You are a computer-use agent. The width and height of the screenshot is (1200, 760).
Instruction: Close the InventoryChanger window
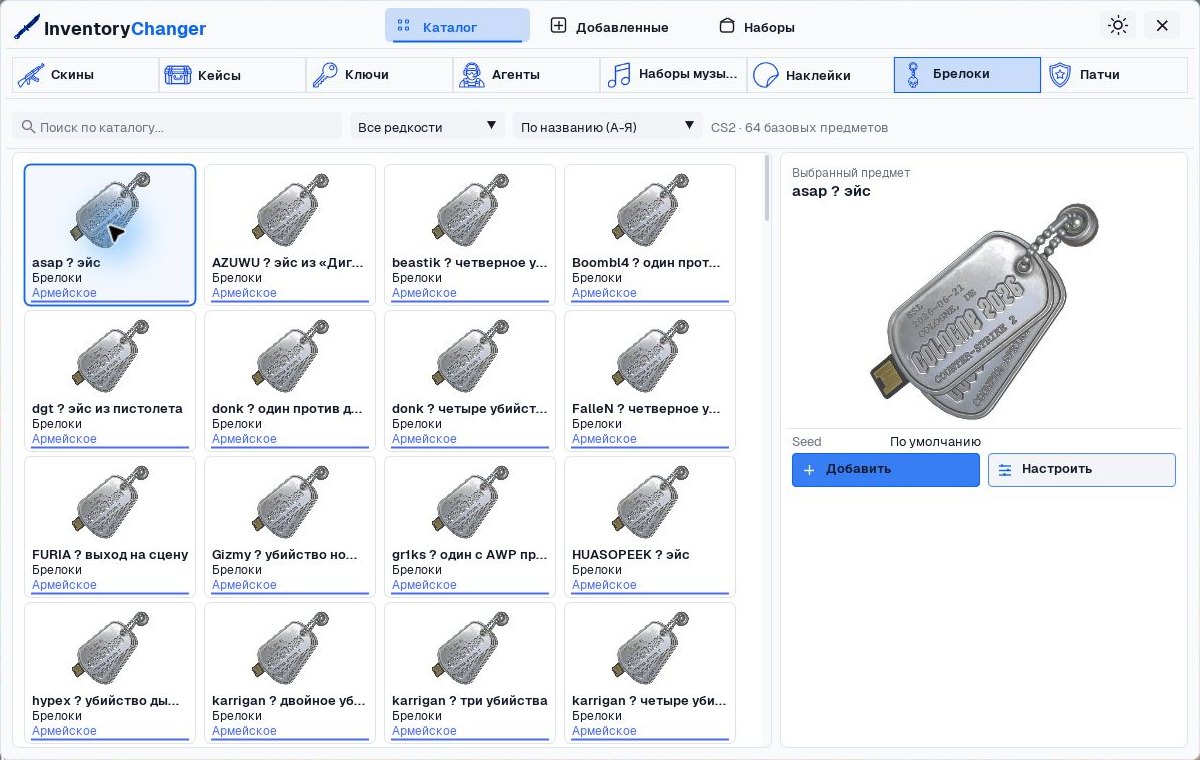pos(1162,26)
